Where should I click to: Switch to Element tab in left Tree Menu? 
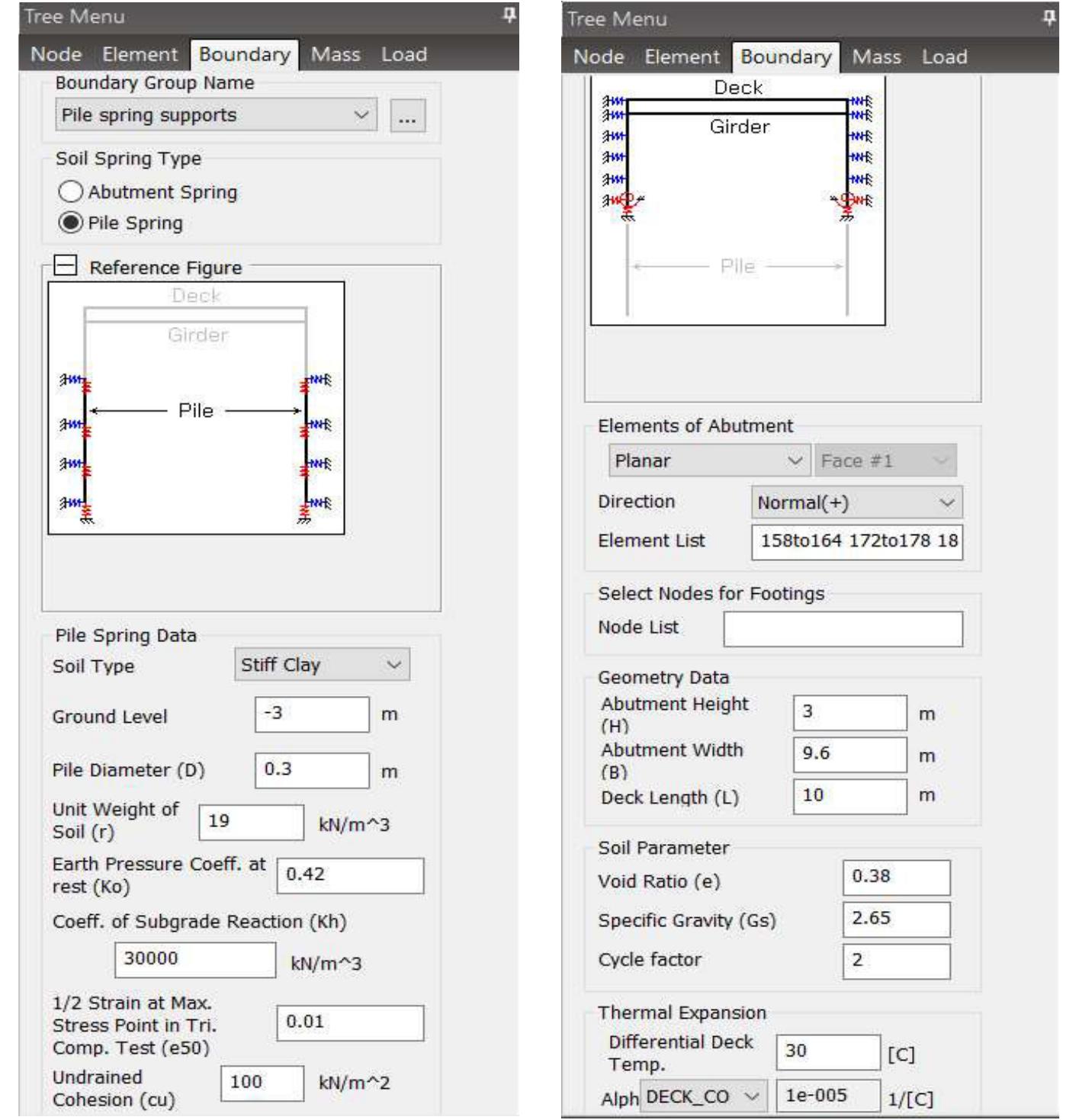coord(140,55)
